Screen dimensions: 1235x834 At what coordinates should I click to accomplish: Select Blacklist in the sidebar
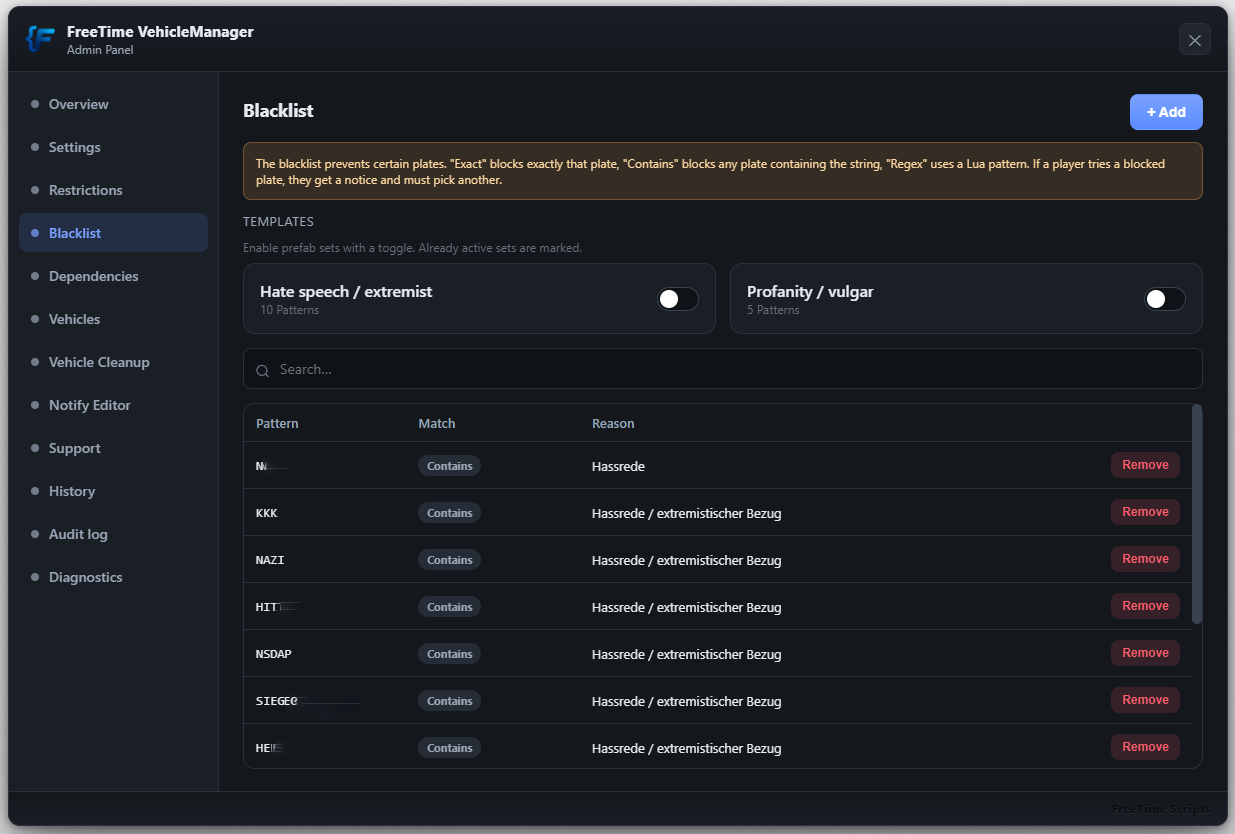113,233
